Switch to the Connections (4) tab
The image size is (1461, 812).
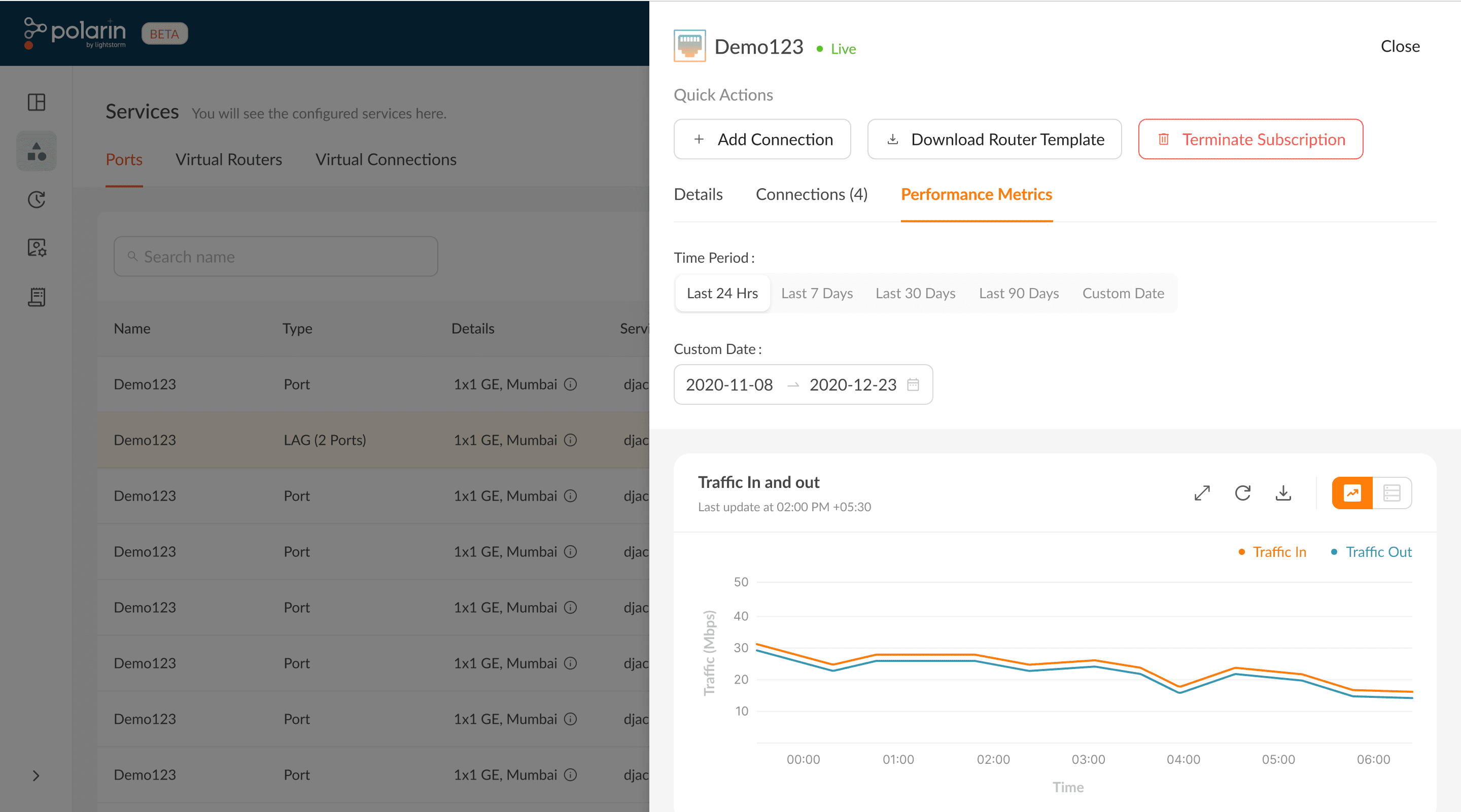(812, 194)
